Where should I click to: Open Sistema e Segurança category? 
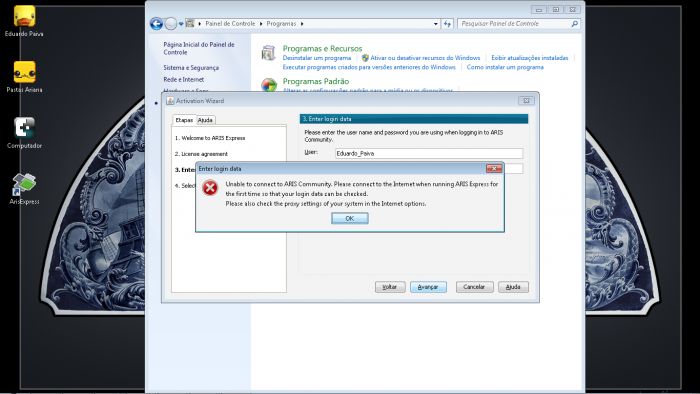(191, 68)
